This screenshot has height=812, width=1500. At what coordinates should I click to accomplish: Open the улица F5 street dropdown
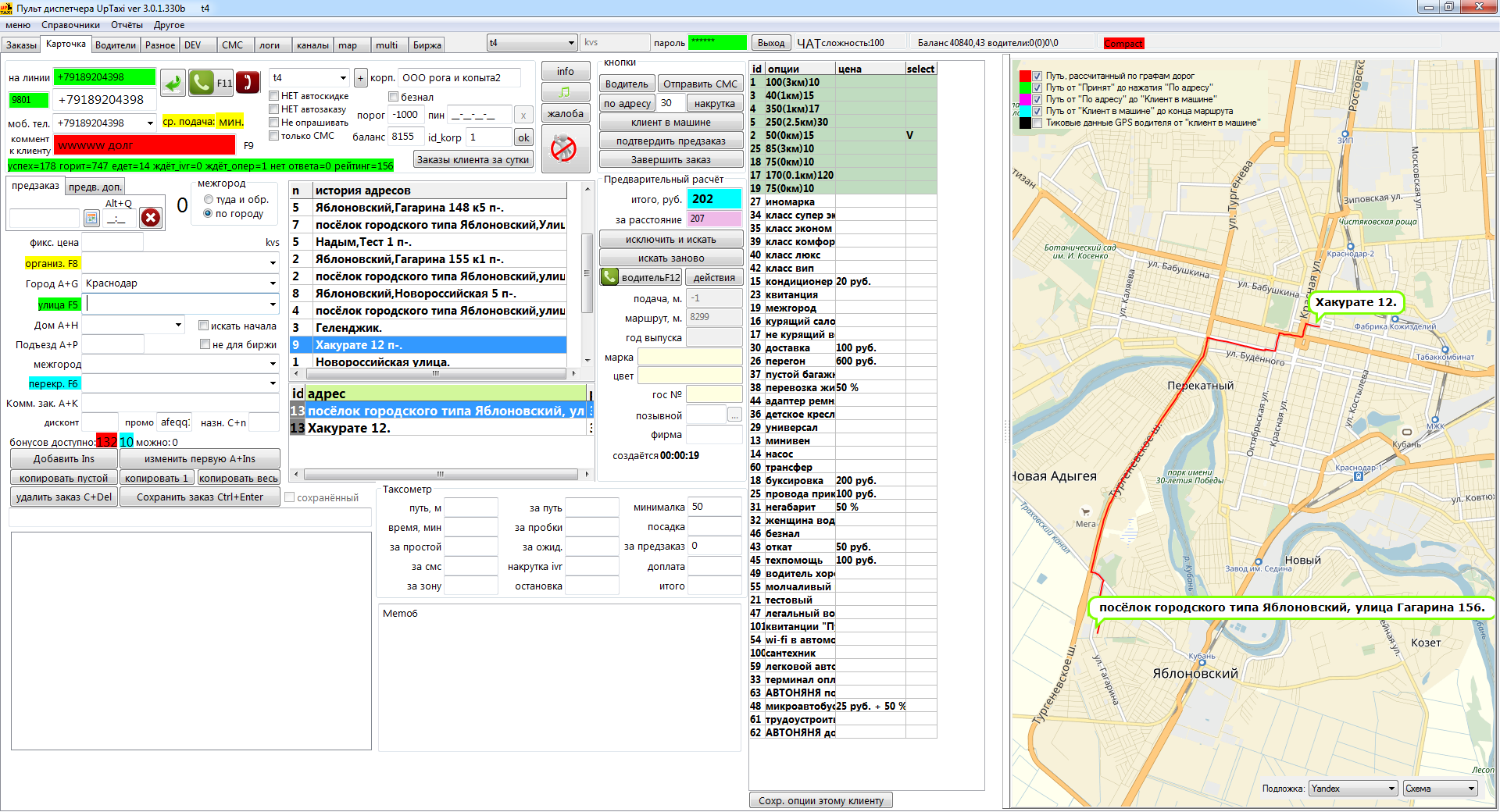click(273, 304)
